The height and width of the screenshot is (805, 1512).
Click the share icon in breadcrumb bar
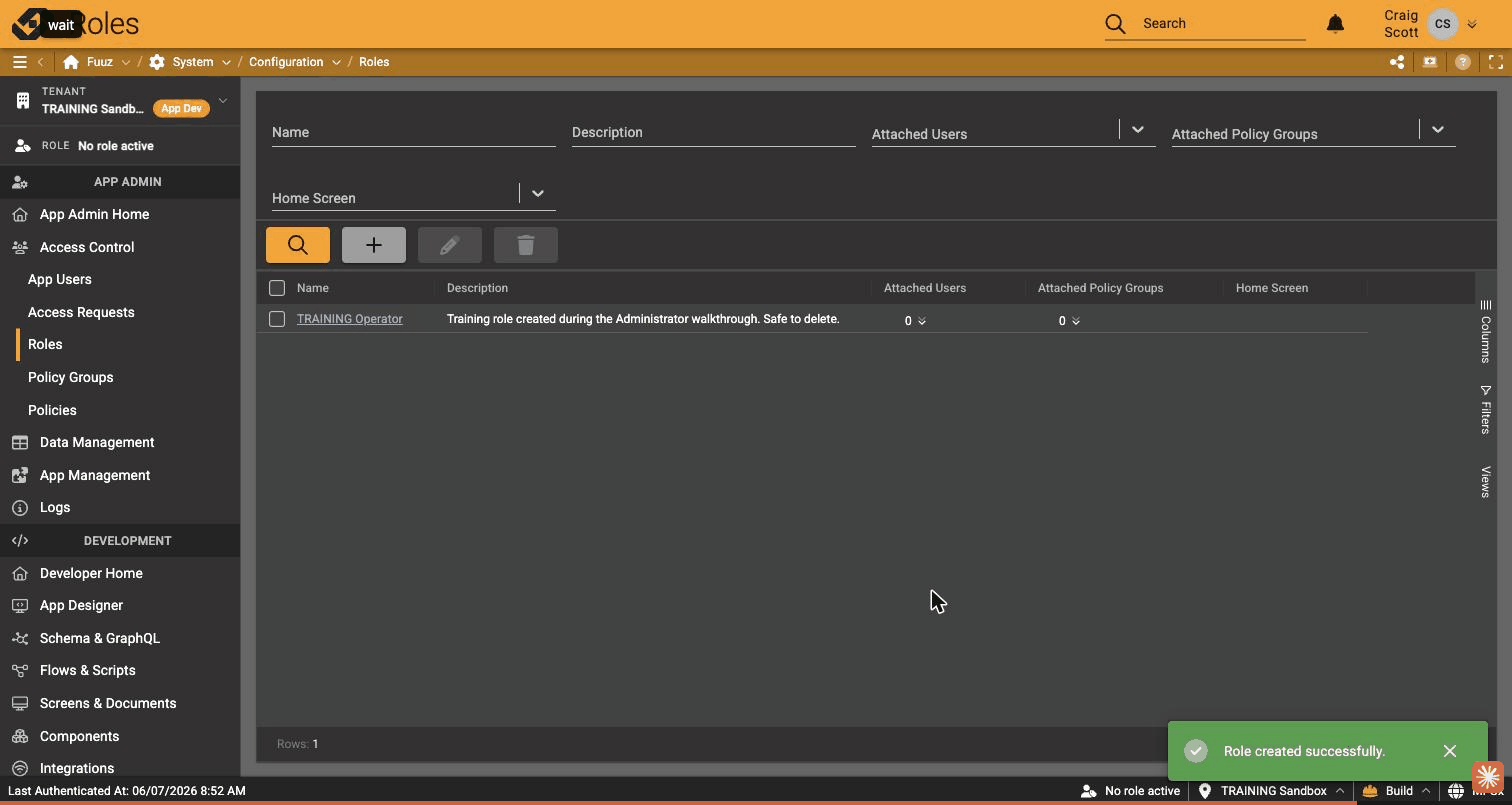tap(1397, 62)
